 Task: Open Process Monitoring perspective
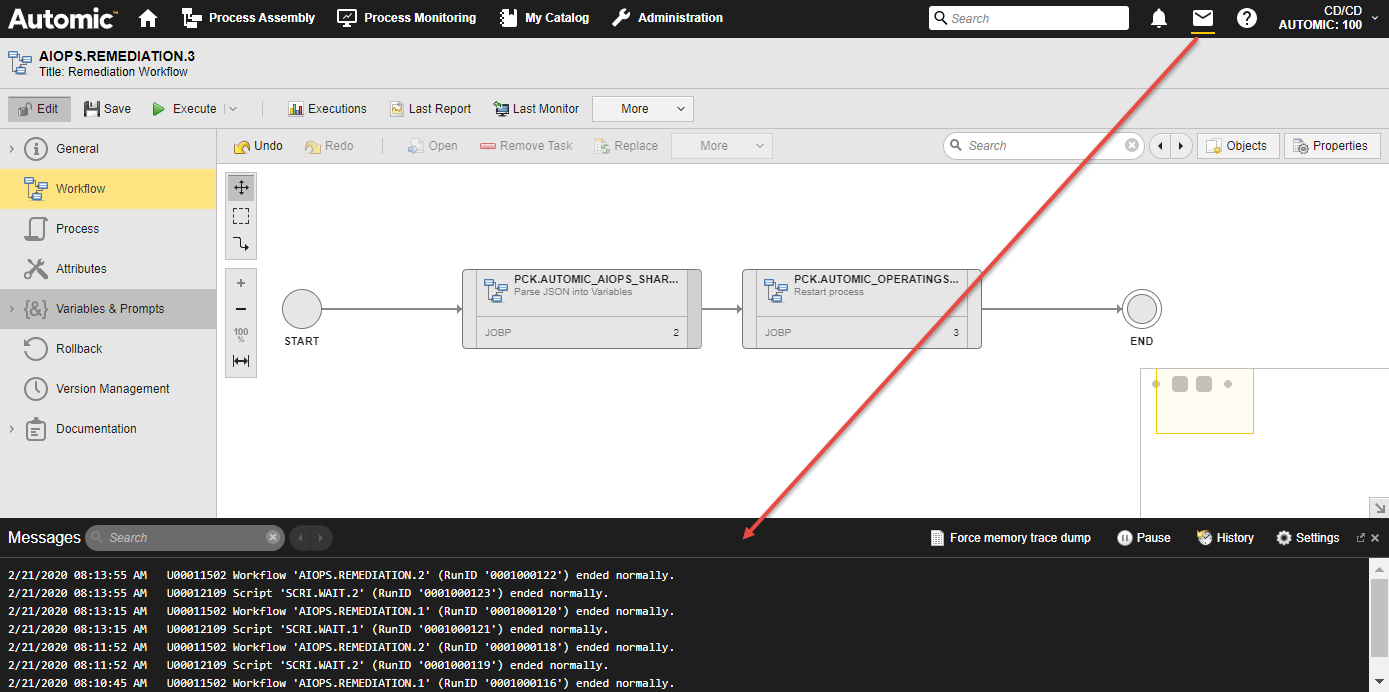(x=406, y=18)
